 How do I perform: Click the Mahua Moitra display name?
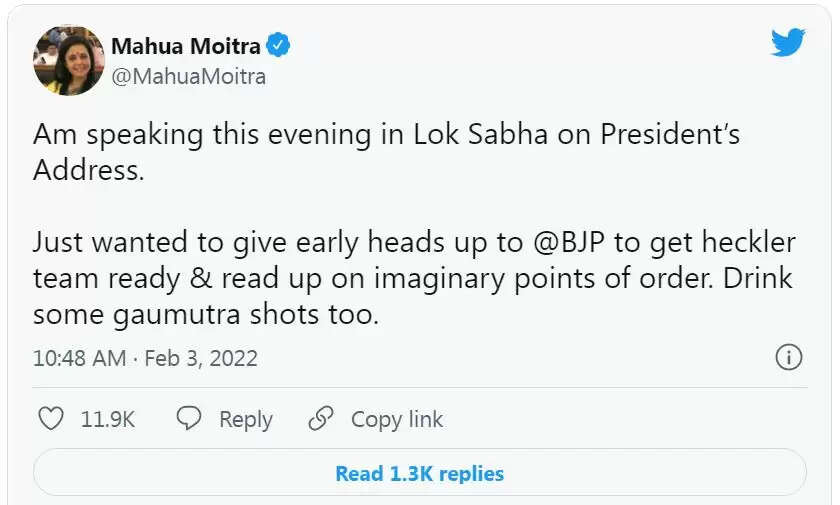tap(186, 46)
